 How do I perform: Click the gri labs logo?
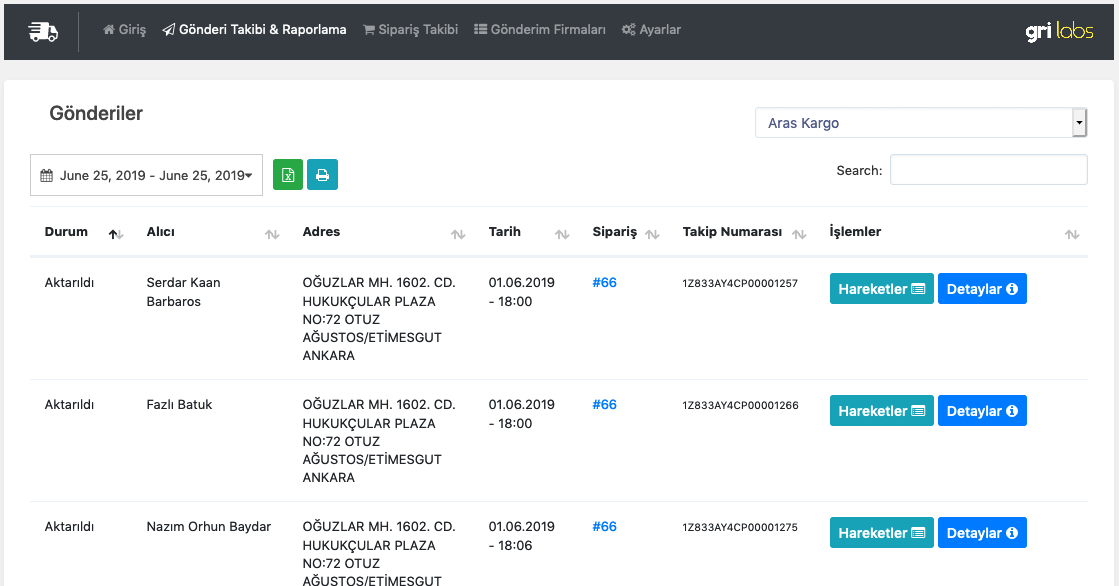point(1059,31)
